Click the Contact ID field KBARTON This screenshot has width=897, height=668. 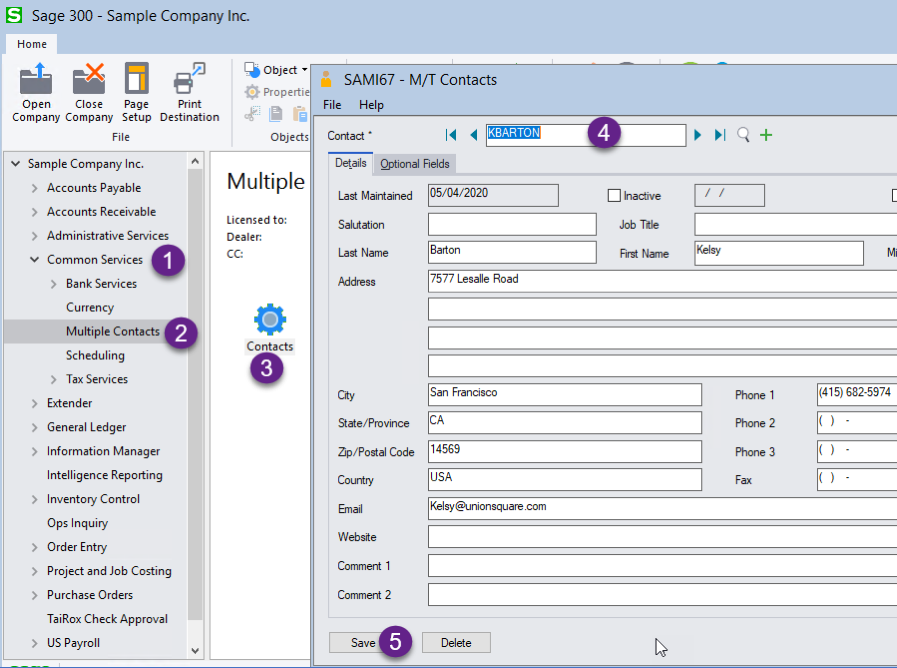[586, 135]
